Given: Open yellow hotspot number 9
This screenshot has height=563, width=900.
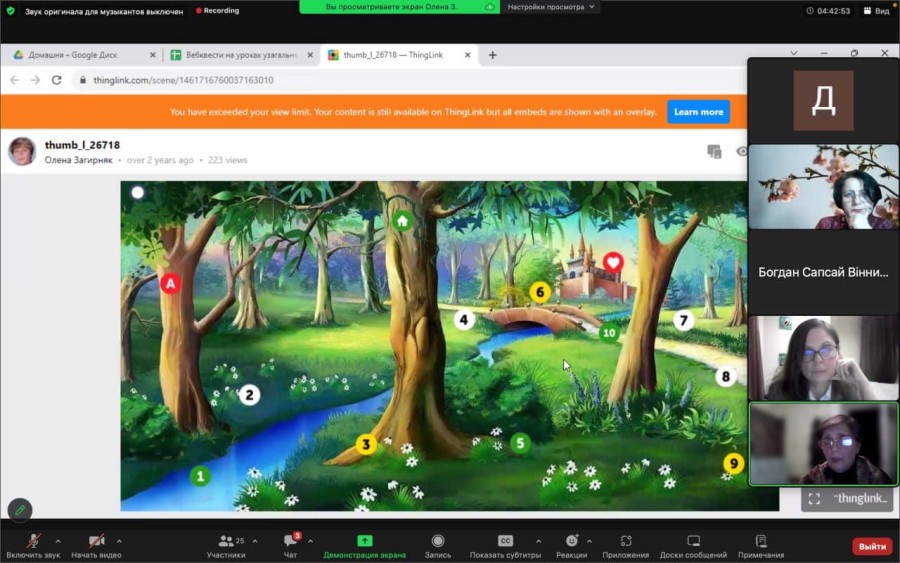Looking at the screenshot, I should coord(734,464).
